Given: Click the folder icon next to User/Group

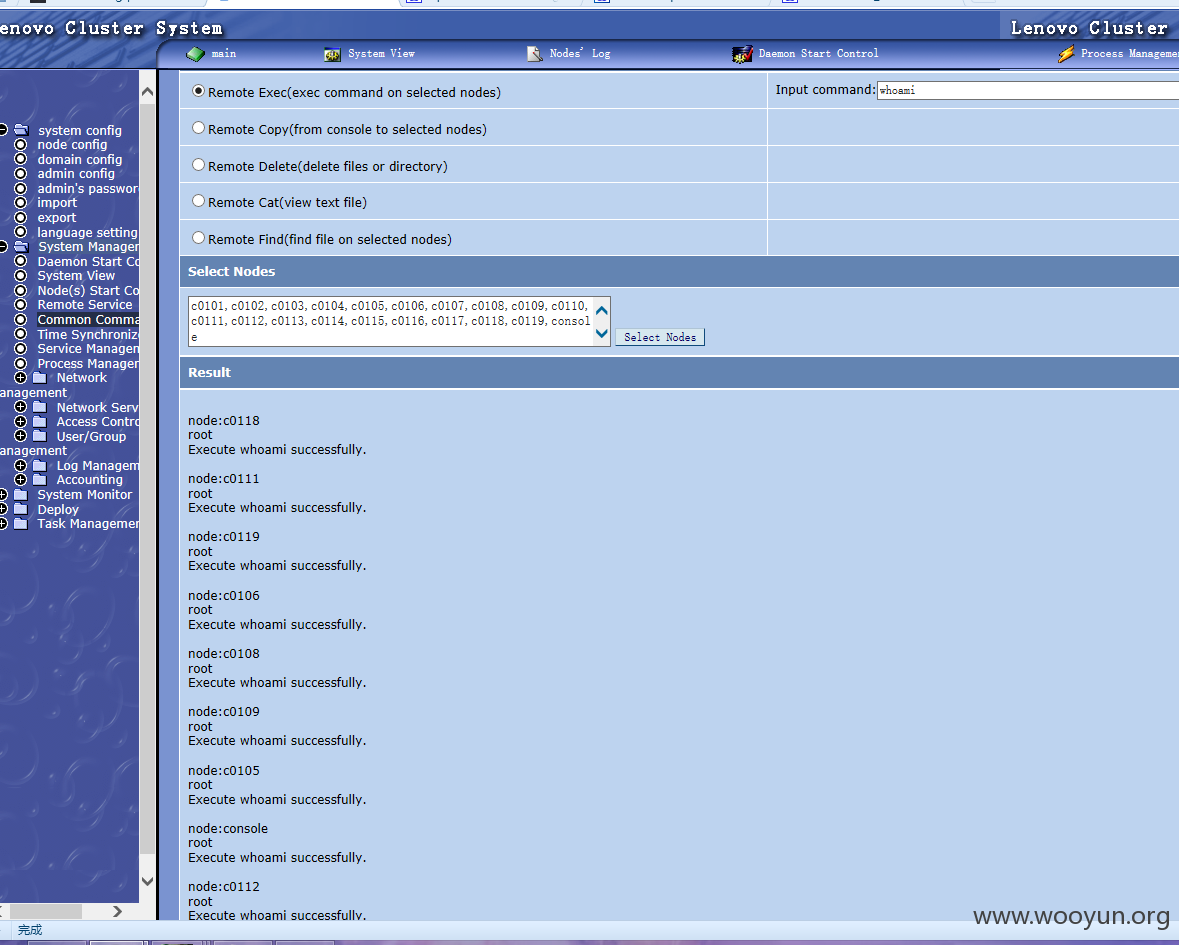Looking at the screenshot, I should pos(40,436).
